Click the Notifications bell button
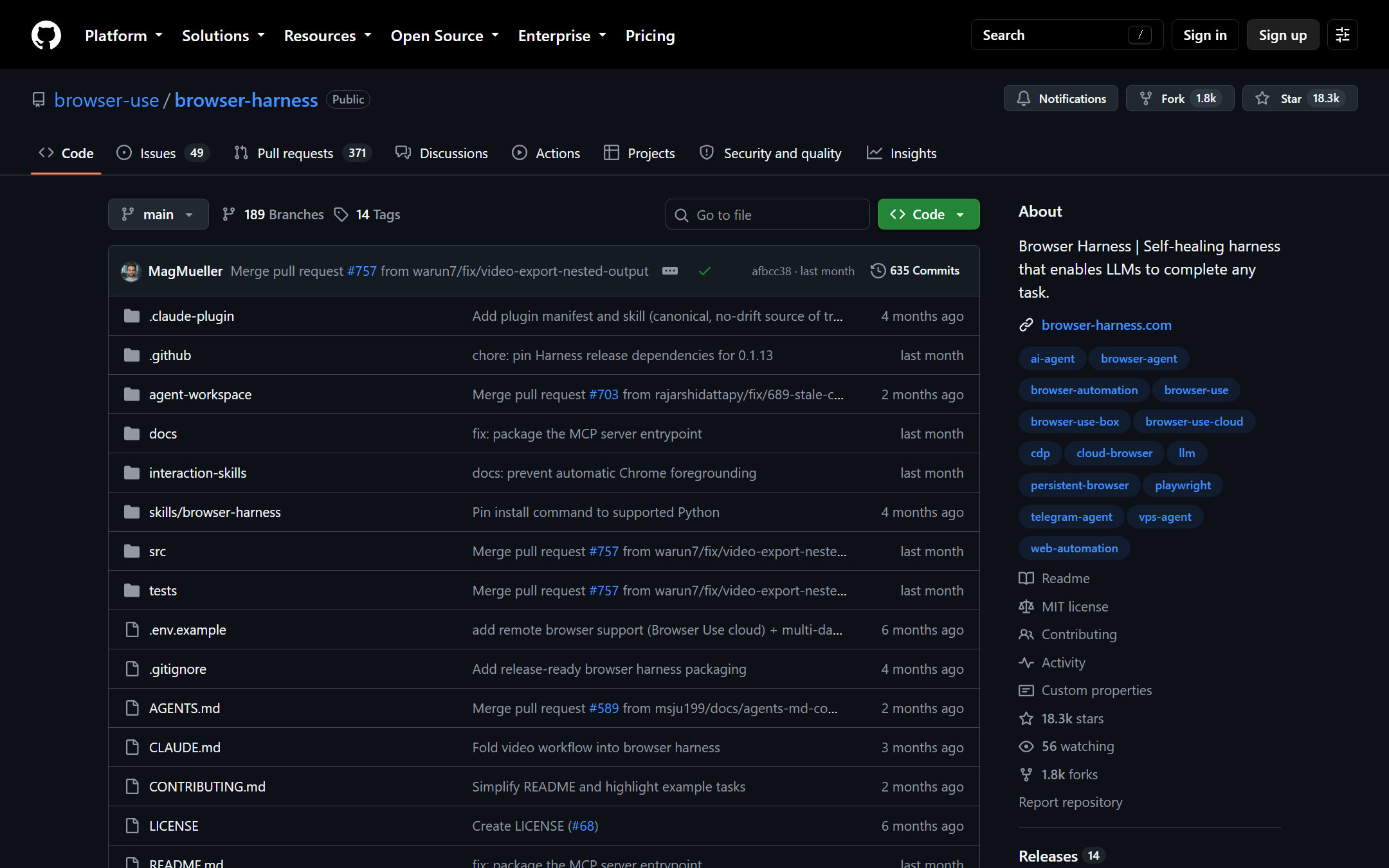Screen dimensions: 1389x868 coord(1061,98)
